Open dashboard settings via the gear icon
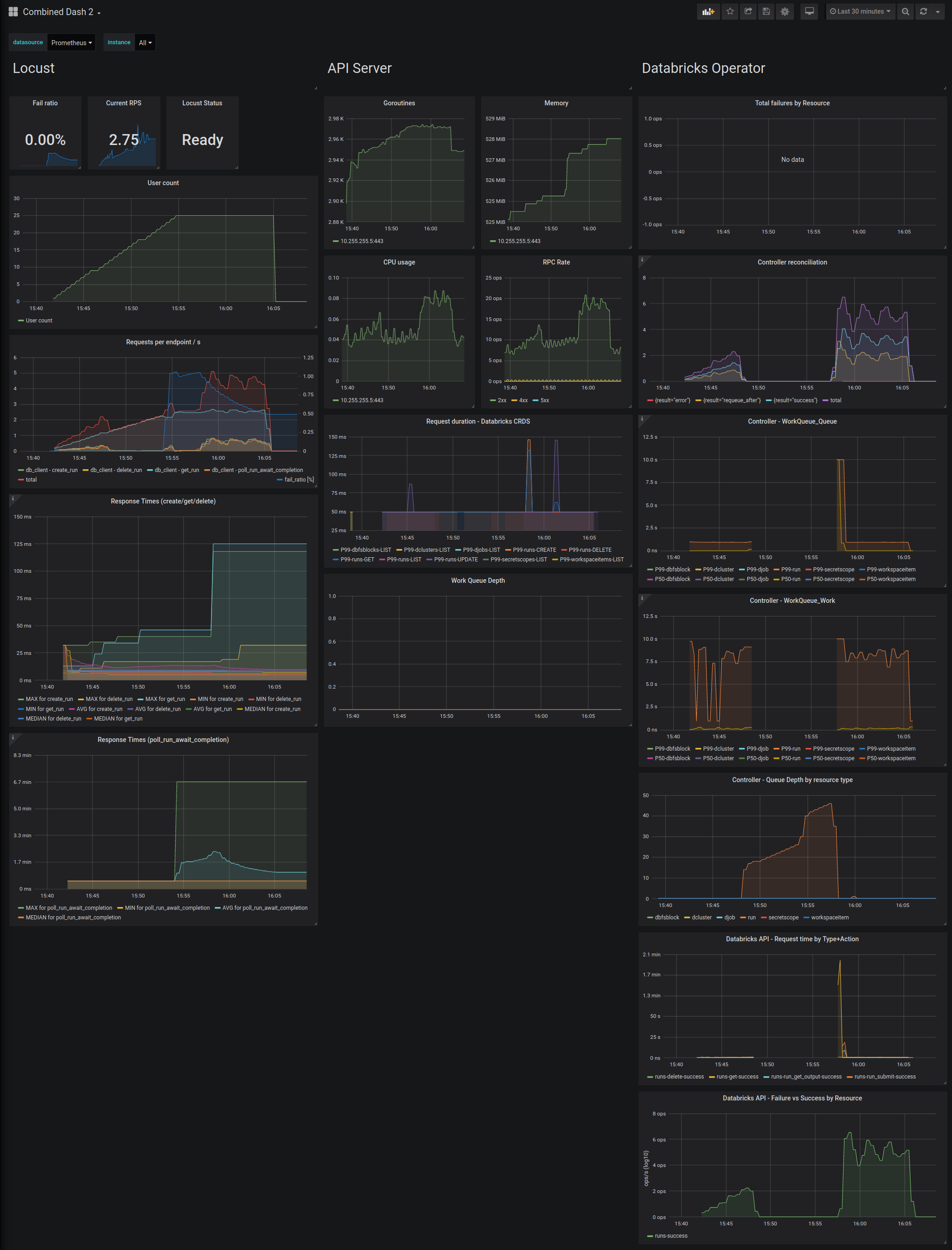This screenshot has width=952, height=1250. point(785,11)
